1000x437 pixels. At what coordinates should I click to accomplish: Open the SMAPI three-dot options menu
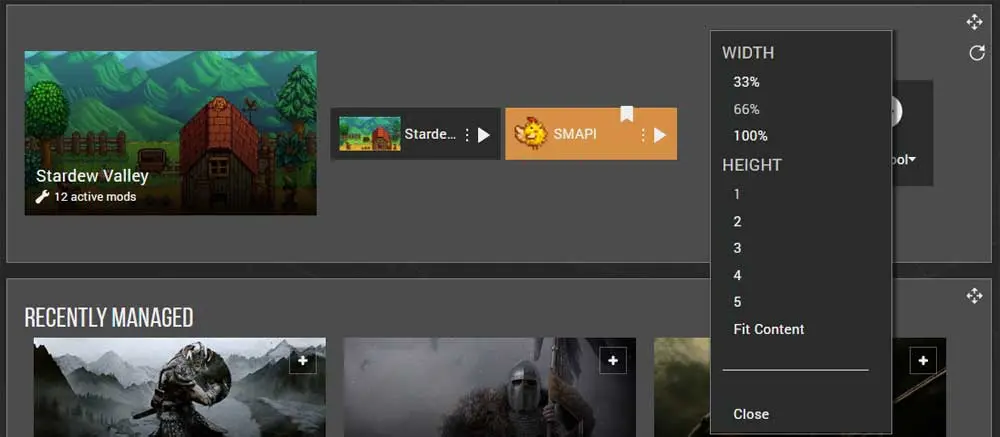point(643,135)
